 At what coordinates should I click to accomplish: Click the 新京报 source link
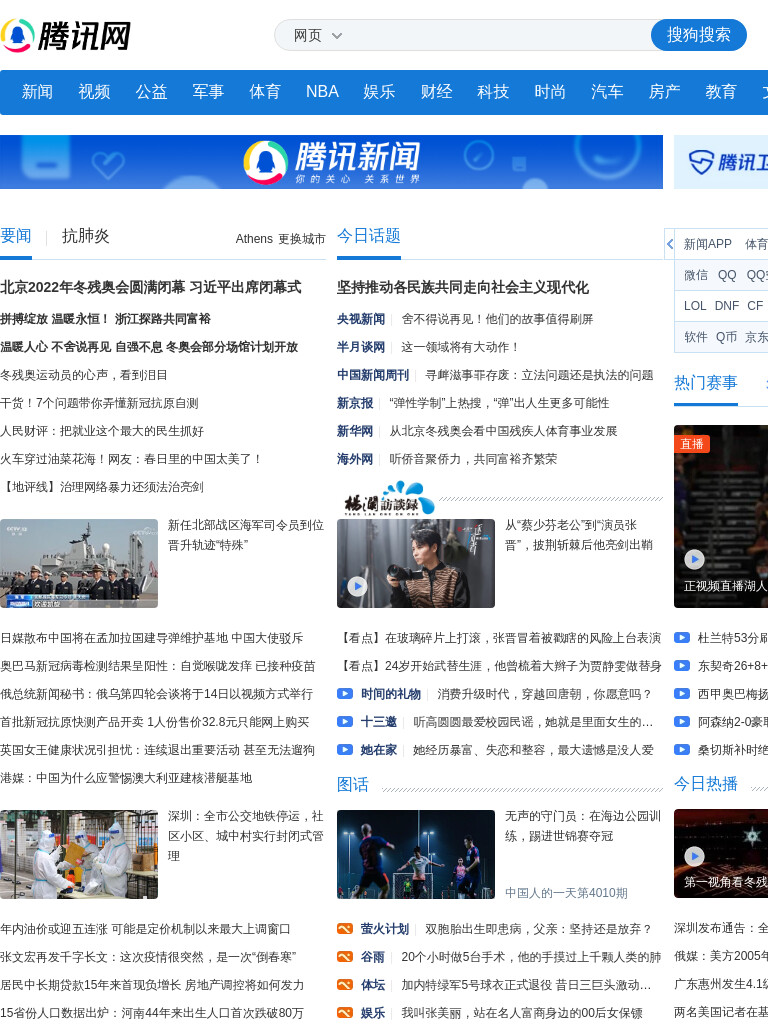[x=355, y=404]
